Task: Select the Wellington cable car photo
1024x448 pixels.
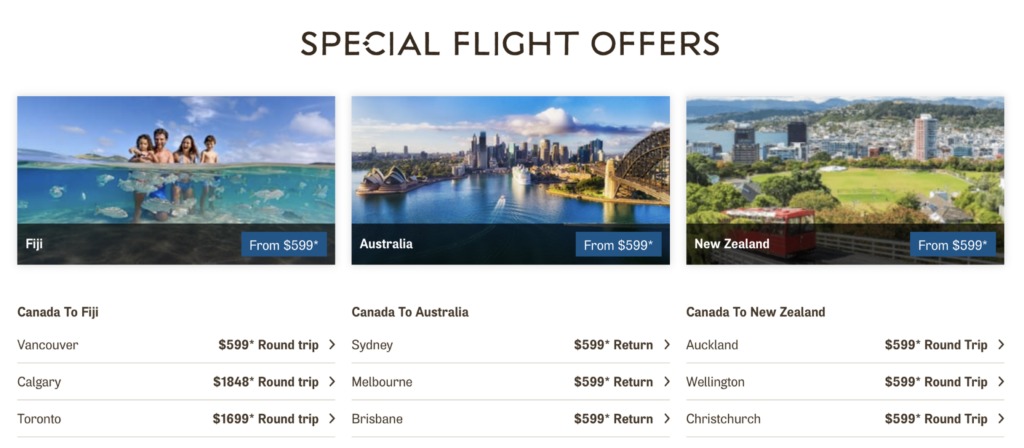Action: (x=845, y=180)
